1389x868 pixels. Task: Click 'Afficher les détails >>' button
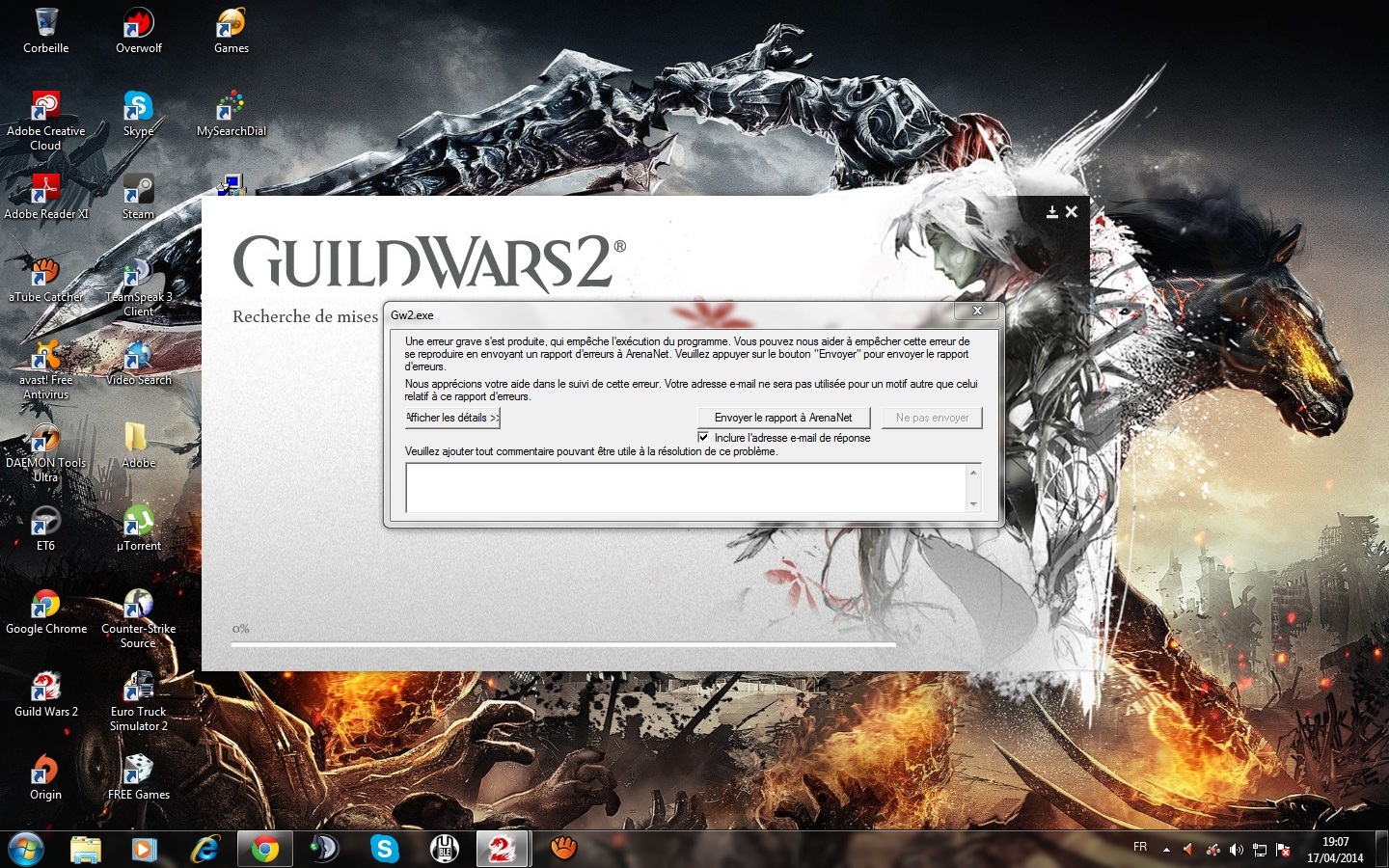[452, 418]
